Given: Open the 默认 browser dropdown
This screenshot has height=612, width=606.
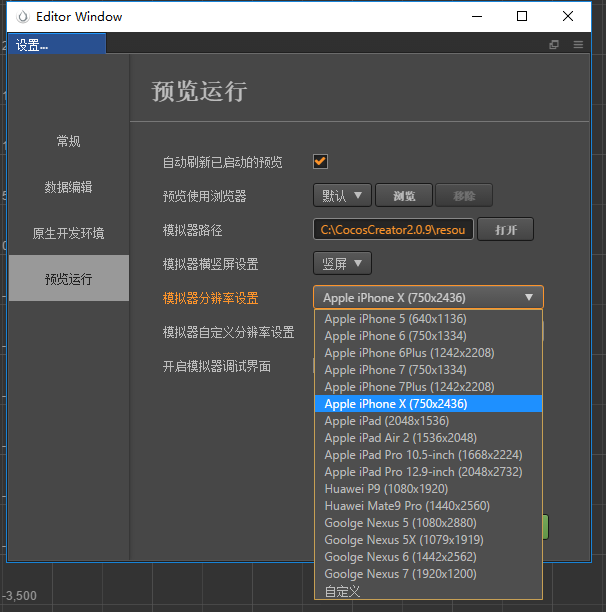Looking at the screenshot, I should tap(342, 195).
